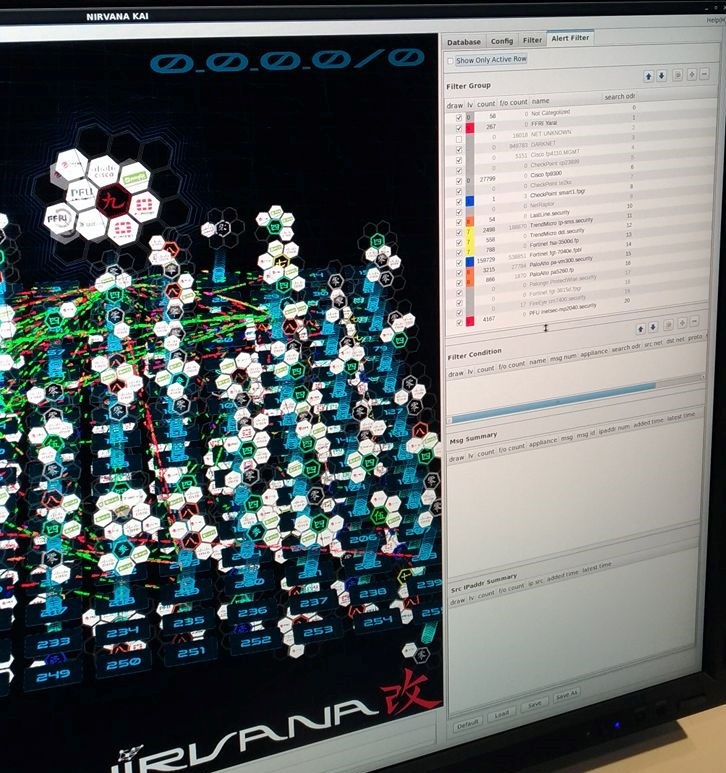726x773 pixels.
Task: Switch to the Config tab
Action: pyautogui.click(x=502, y=41)
